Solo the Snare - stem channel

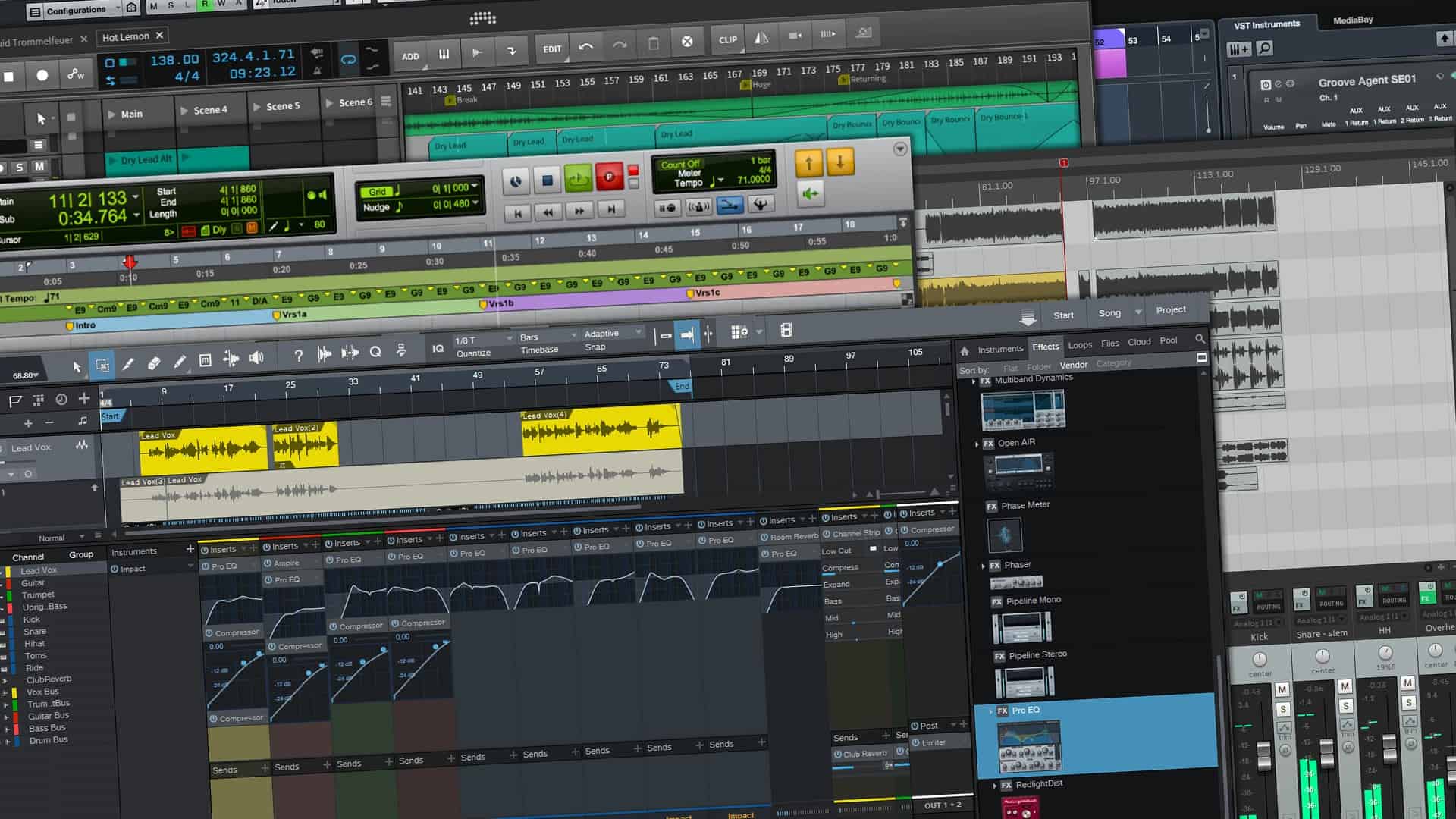1346,706
